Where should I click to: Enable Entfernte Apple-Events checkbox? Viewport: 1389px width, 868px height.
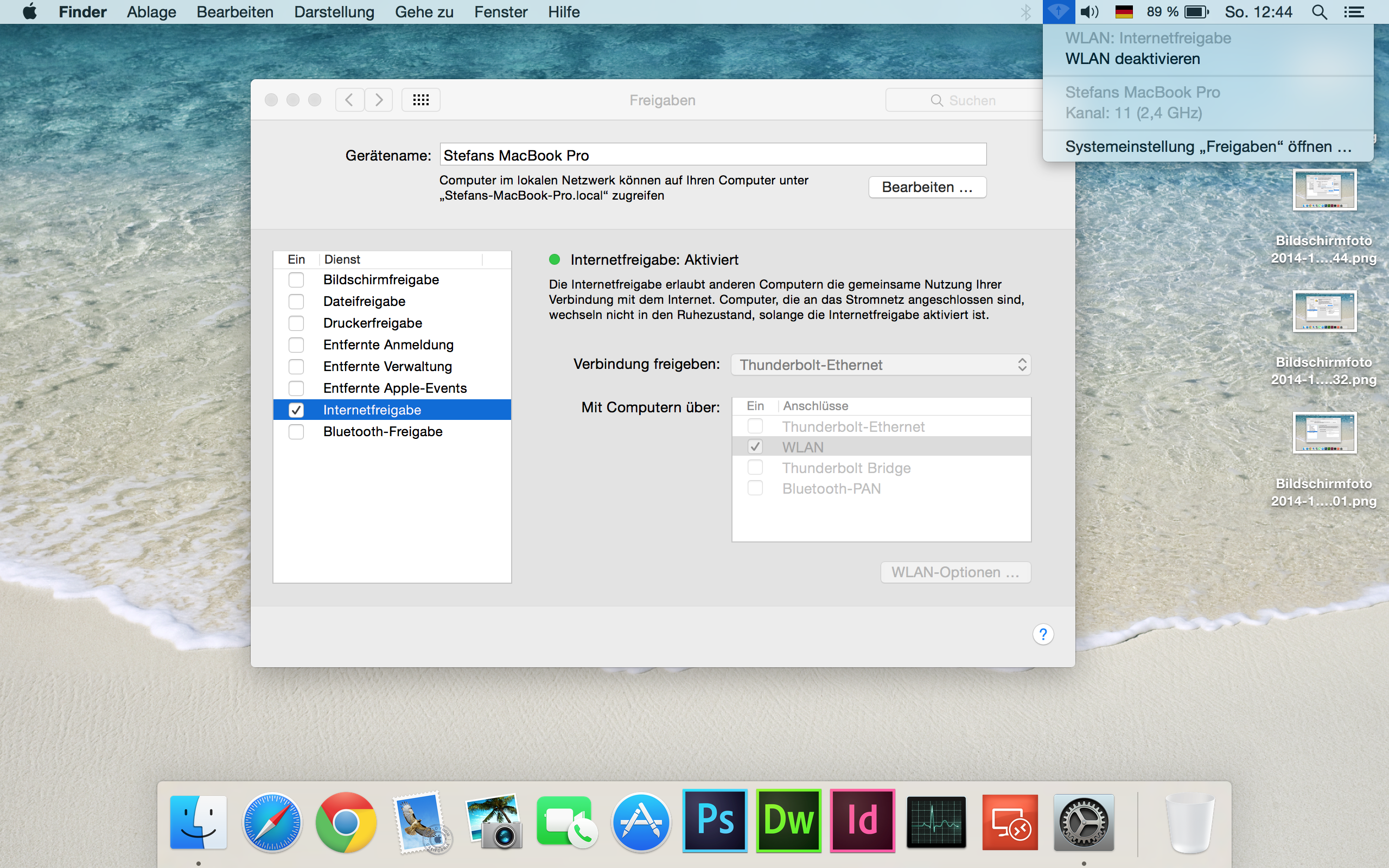(x=296, y=388)
